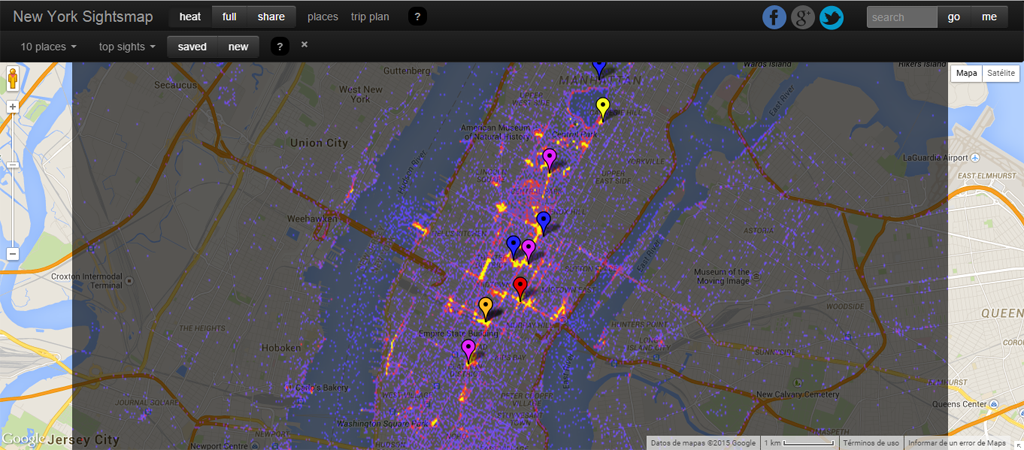1024x450 pixels.
Task: Toggle the heat map overlay
Action: click(x=189, y=17)
